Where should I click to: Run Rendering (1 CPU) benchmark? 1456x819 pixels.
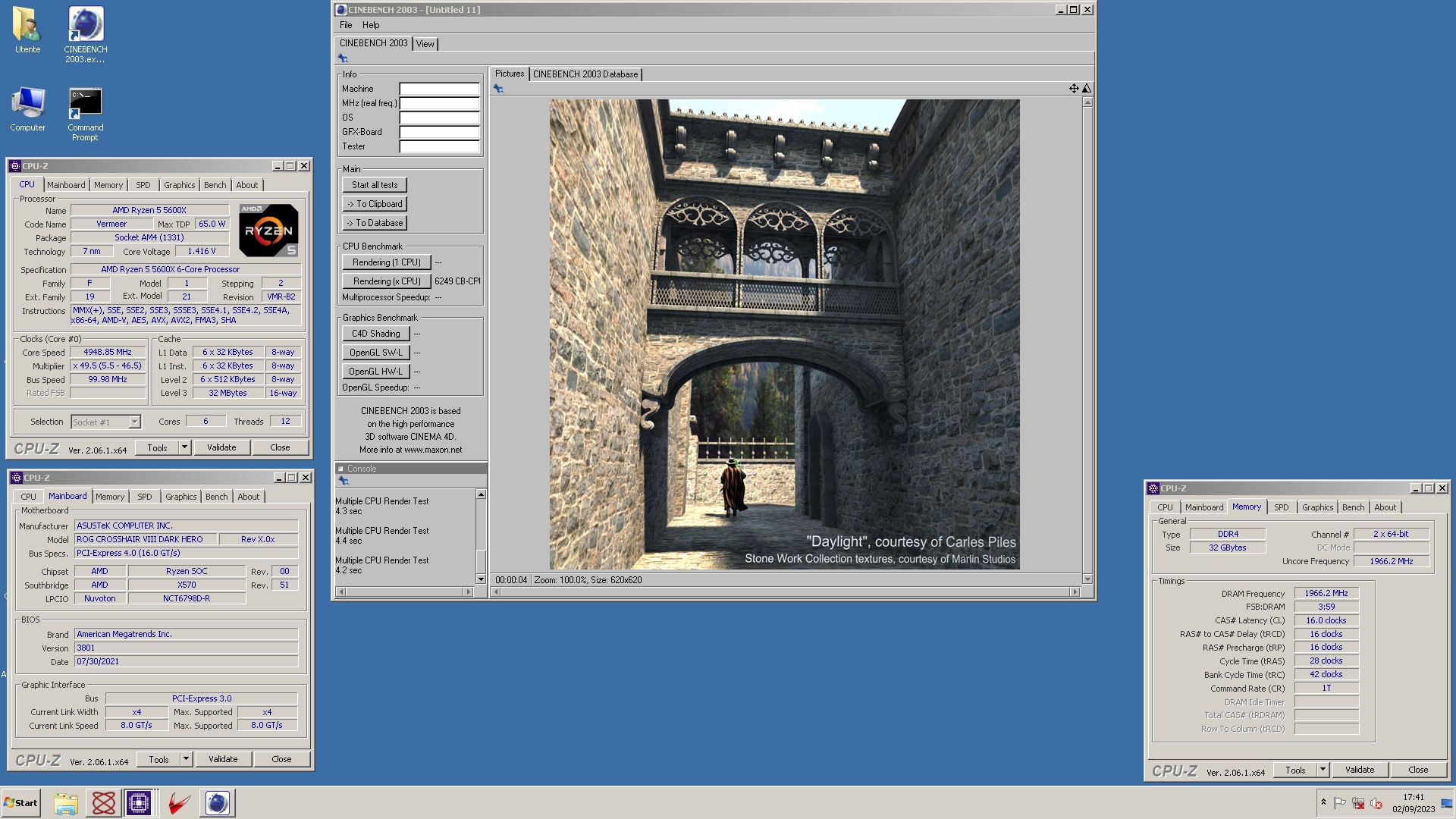coord(387,262)
